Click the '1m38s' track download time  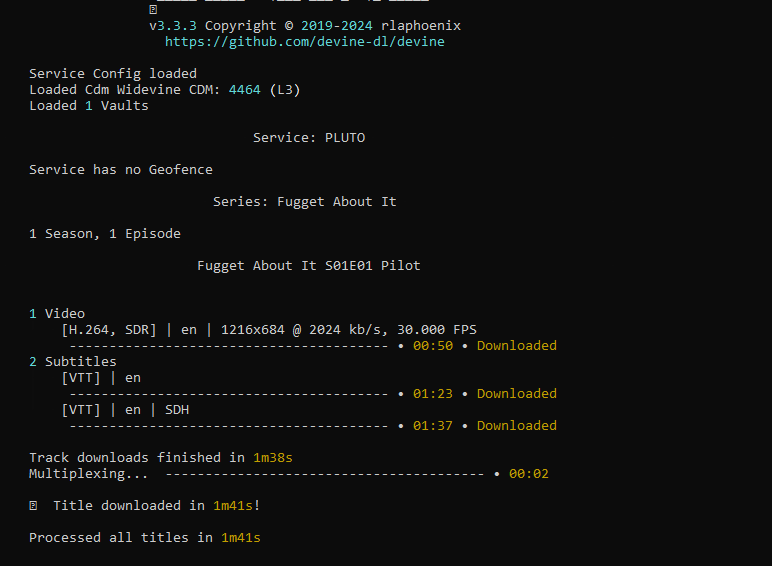pyautogui.click(x=273, y=458)
